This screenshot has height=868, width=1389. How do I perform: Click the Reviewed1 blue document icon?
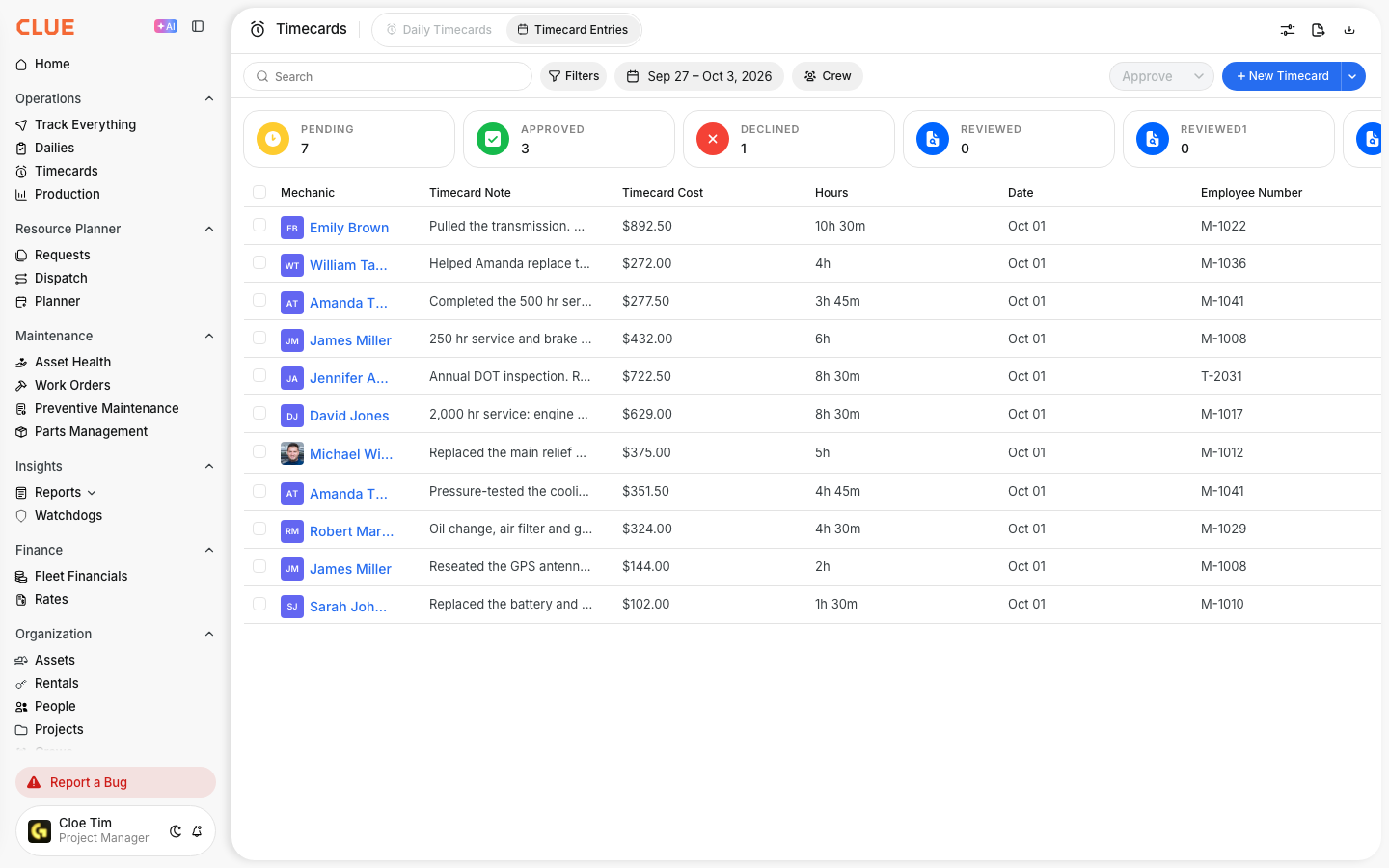click(x=1153, y=139)
